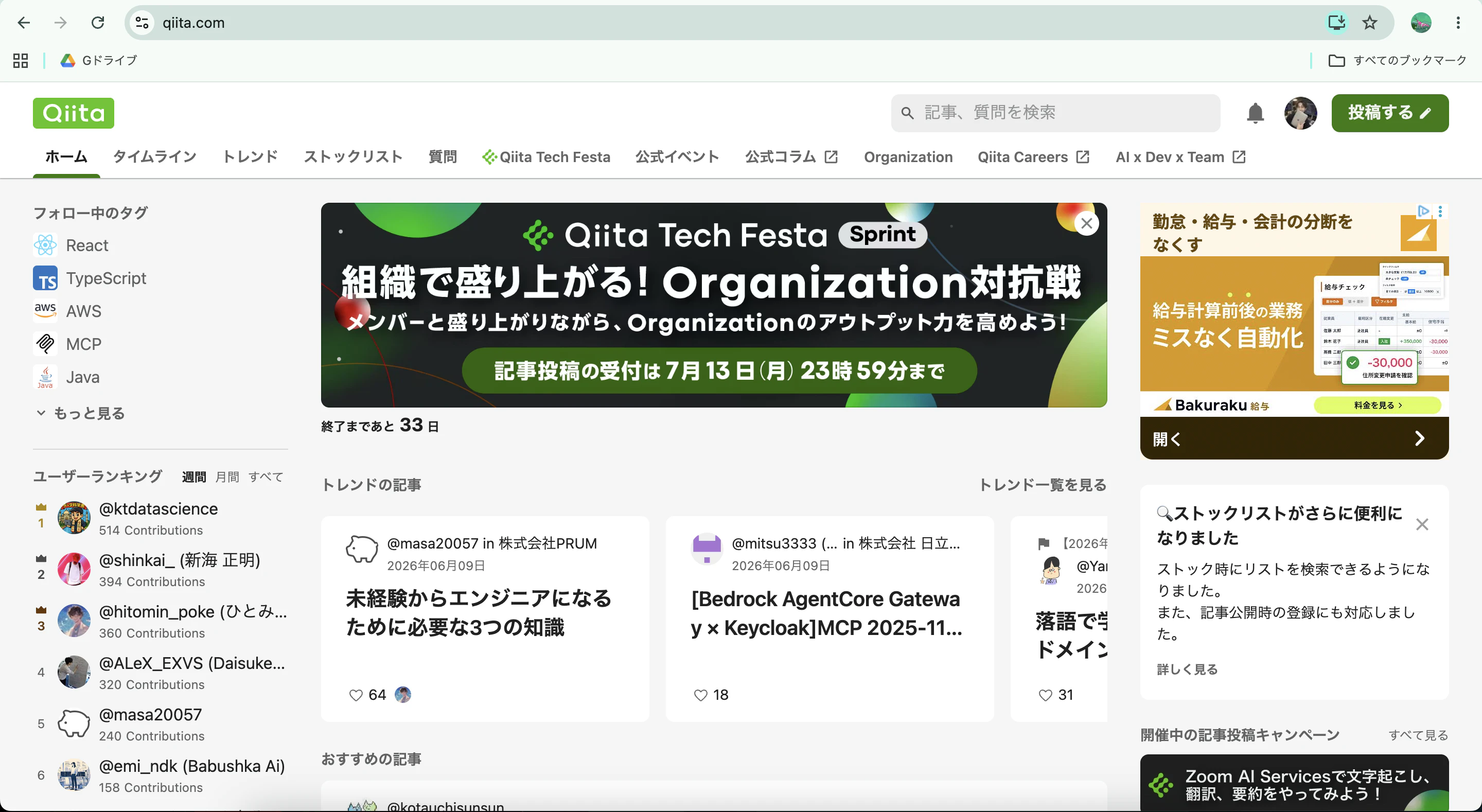This screenshot has width=1482, height=812.
Task: Open the Organization nav item
Action: tap(908, 156)
